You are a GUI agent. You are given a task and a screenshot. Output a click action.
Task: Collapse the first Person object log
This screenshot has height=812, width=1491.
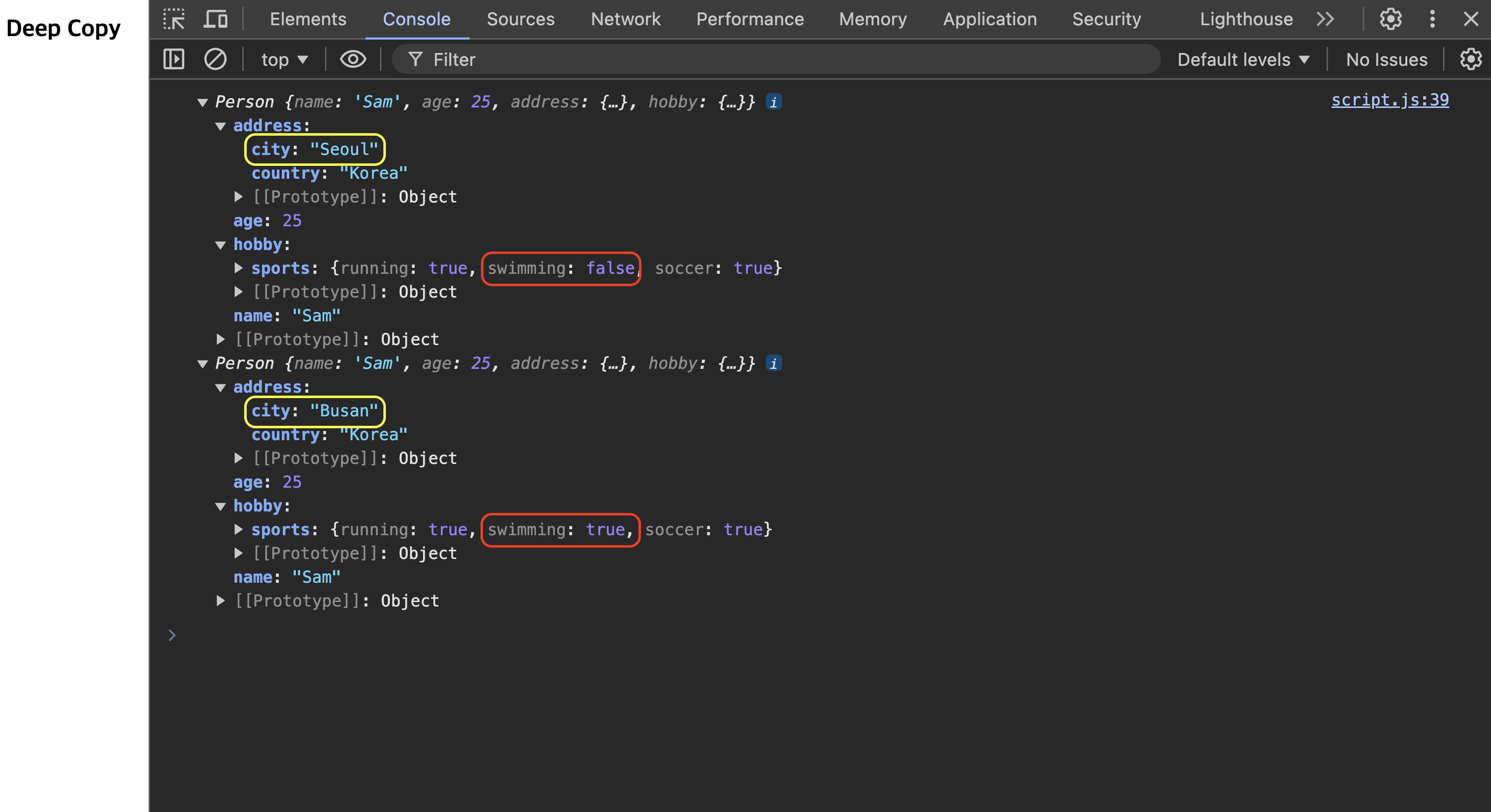point(202,102)
